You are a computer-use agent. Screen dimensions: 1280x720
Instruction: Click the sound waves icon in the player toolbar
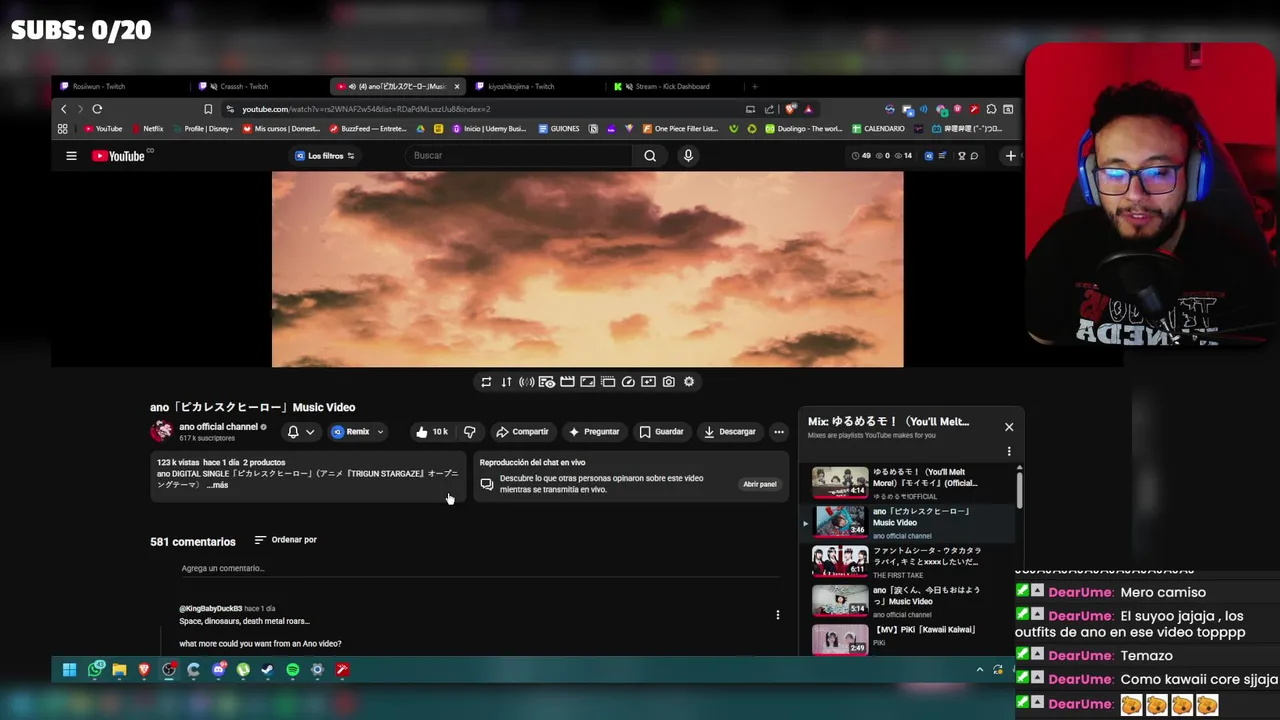(x=526, y=382)
